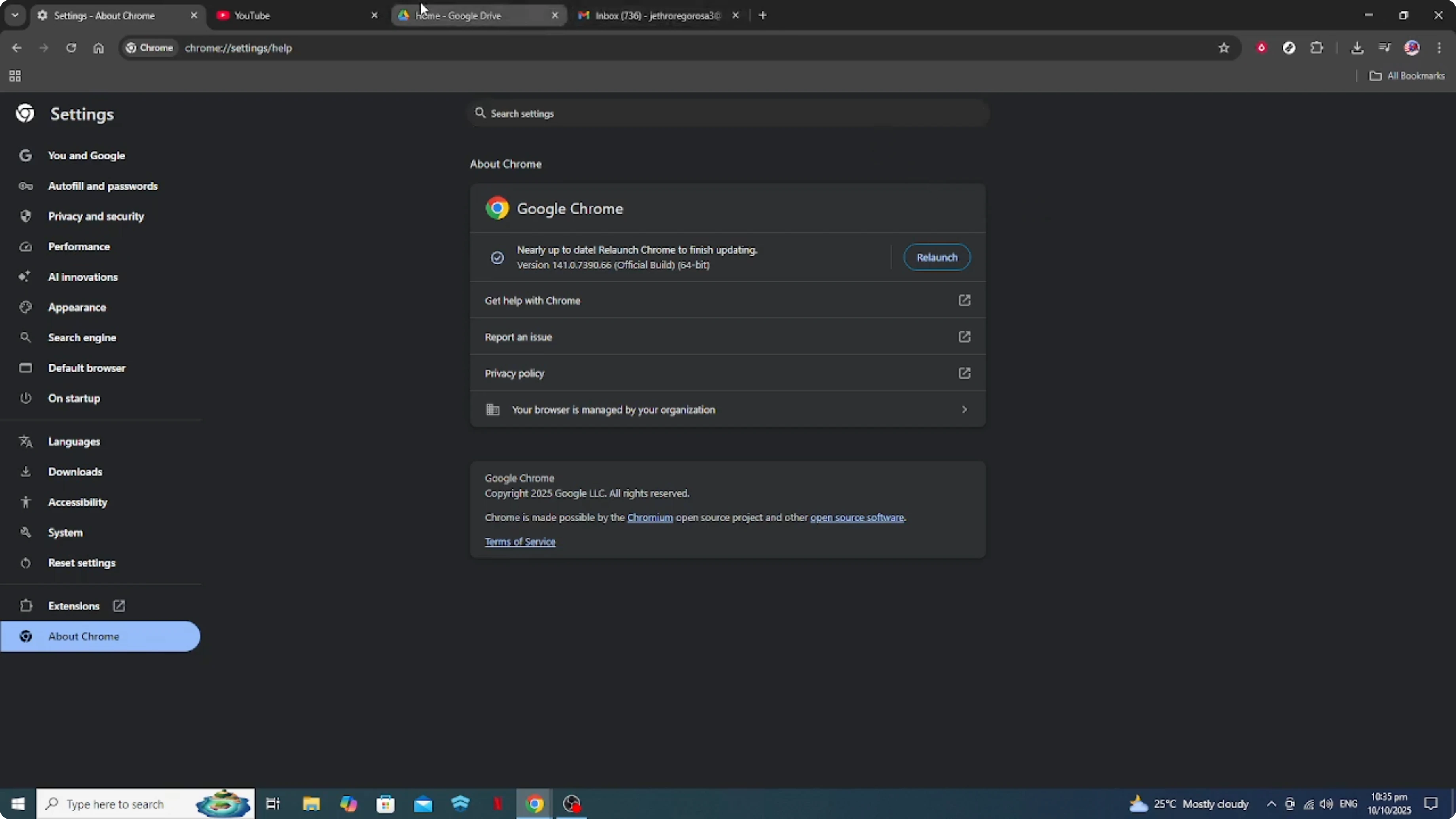Open the Windows Start menu
The width and height of the screenshot is (1456, 819).
click(18, 804)
